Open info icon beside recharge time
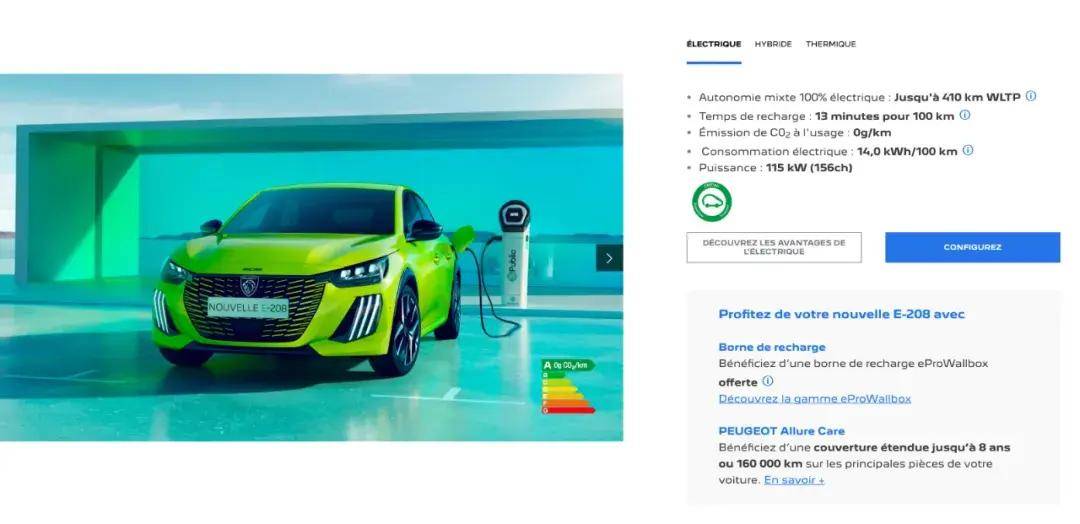Screen dimensions: 1080x524 point(965,115)
